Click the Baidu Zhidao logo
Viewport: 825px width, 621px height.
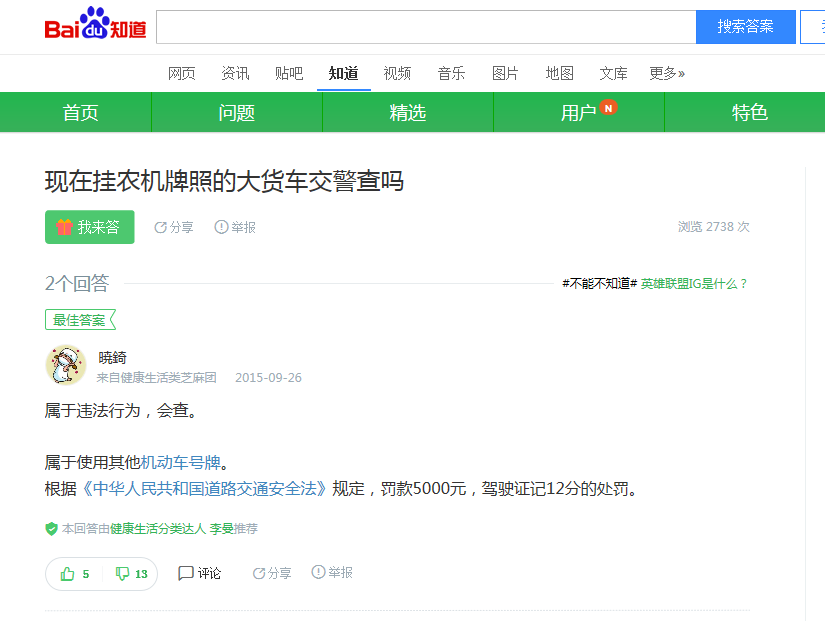click(95, 27)
